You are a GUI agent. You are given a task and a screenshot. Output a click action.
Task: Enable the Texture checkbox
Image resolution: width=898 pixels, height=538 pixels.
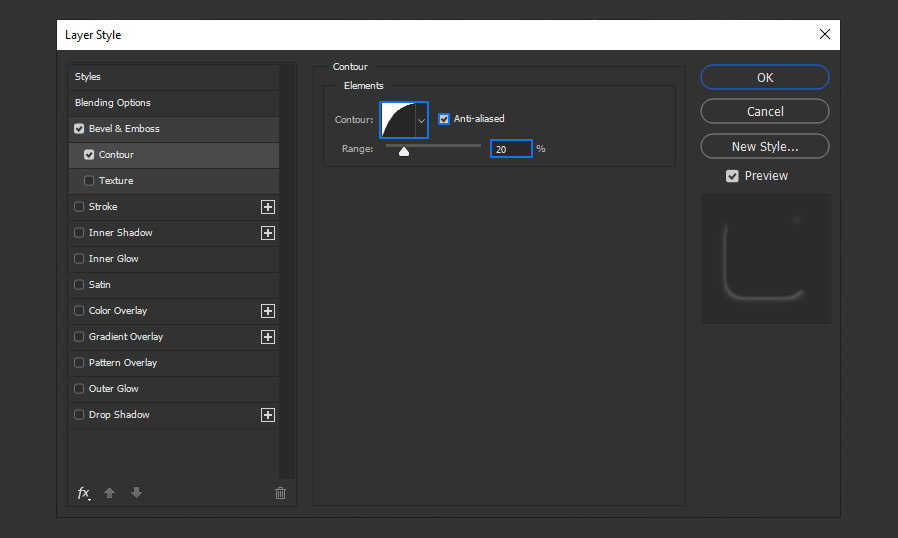[89, 180]
